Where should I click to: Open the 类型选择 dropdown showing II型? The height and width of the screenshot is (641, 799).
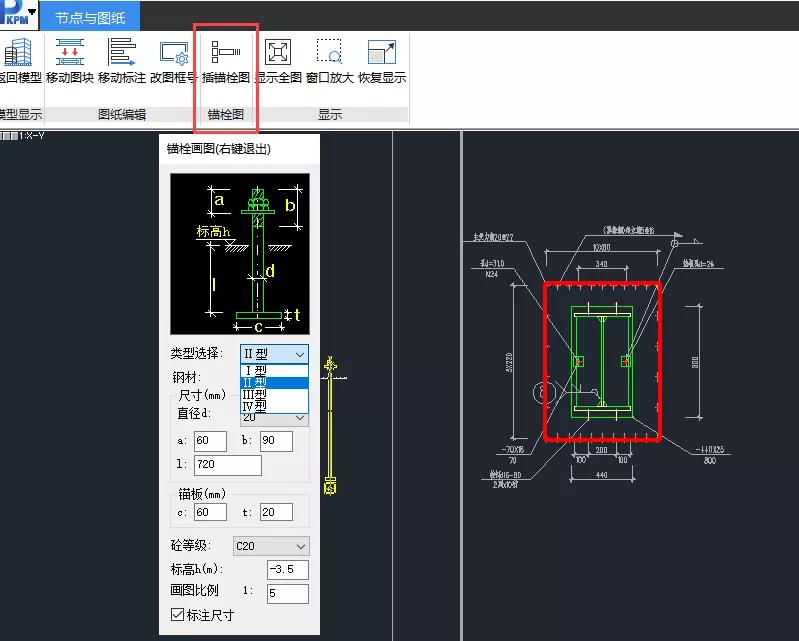tap(274, 354)
